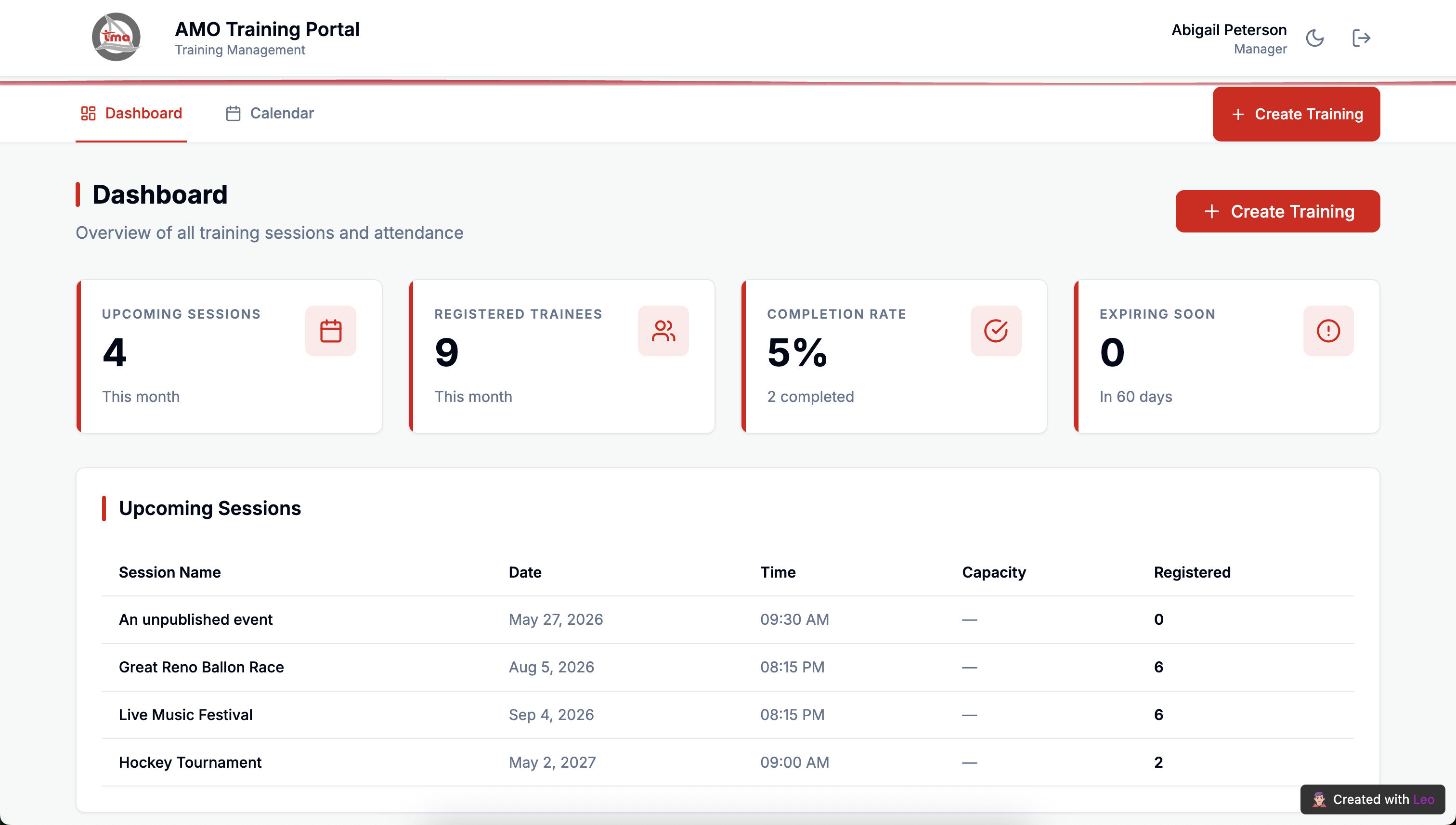Click the '09:30 AM' time cell
Screen dimensions: 1456x825
(x=794, y=619)
